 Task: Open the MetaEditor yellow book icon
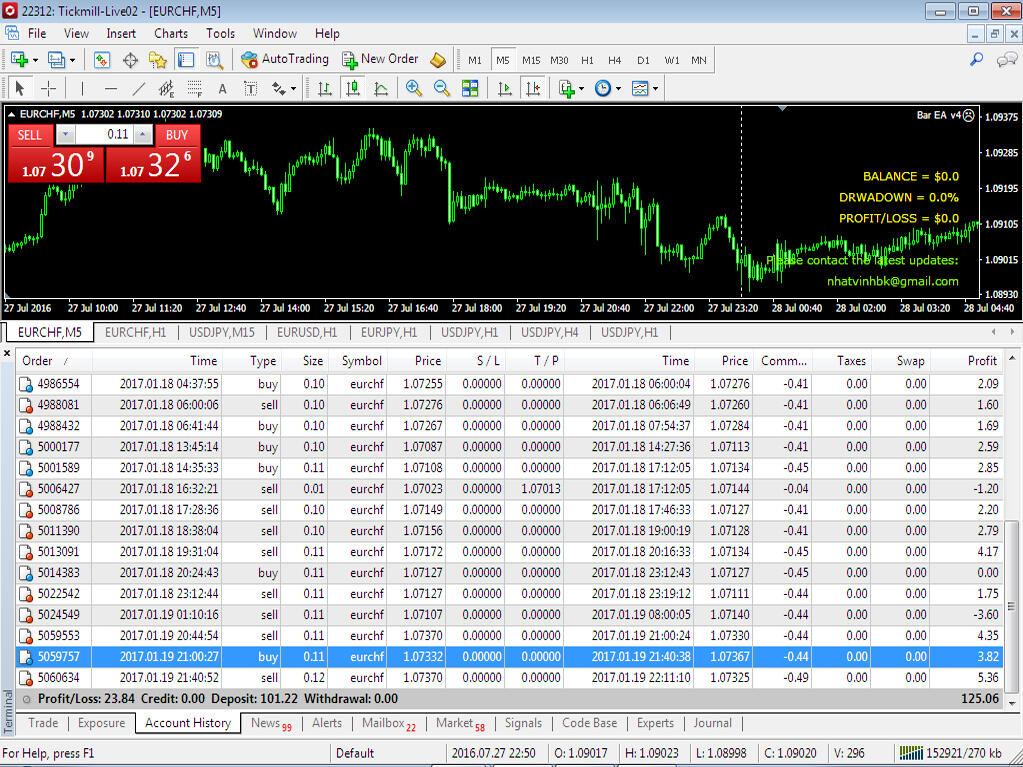438,60
